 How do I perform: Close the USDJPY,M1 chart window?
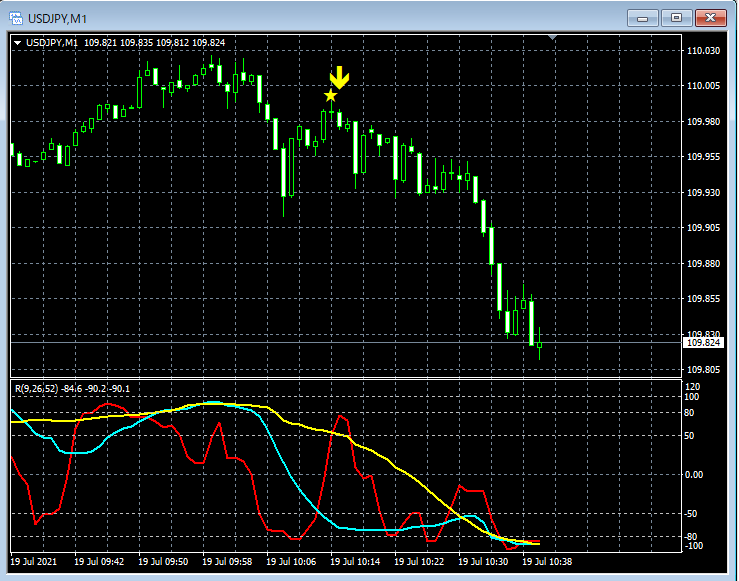[711, 18]
